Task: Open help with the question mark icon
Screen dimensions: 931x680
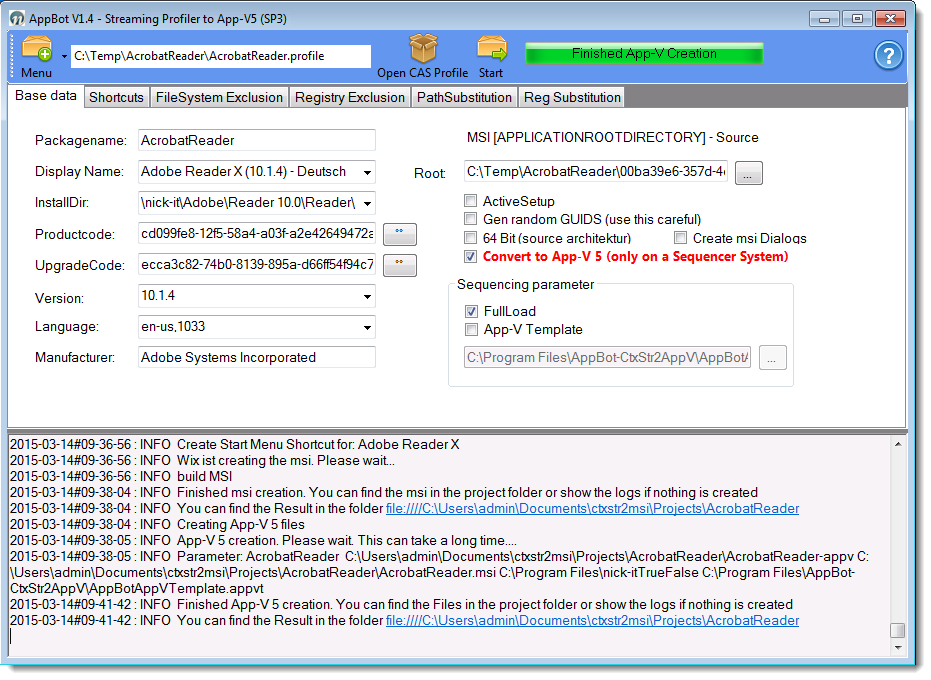Action: pyautogui.click(x=888, y=56)
